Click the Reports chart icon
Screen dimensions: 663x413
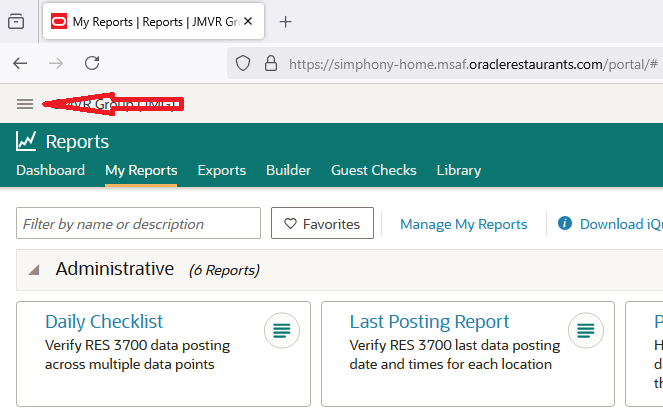pos(26,142)
